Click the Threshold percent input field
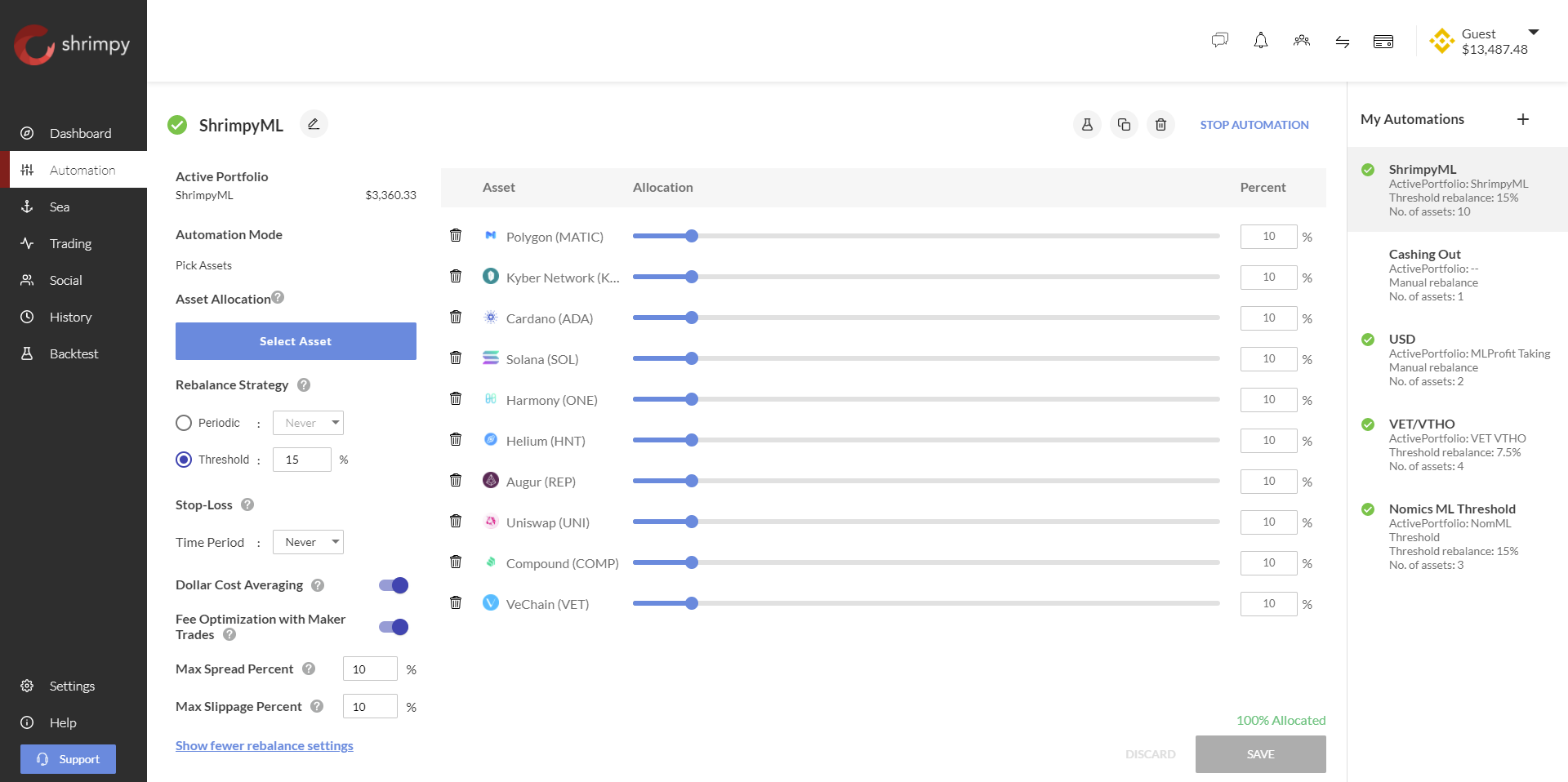This screenshot has width=1568, height=782. click(x=302, y=460)
